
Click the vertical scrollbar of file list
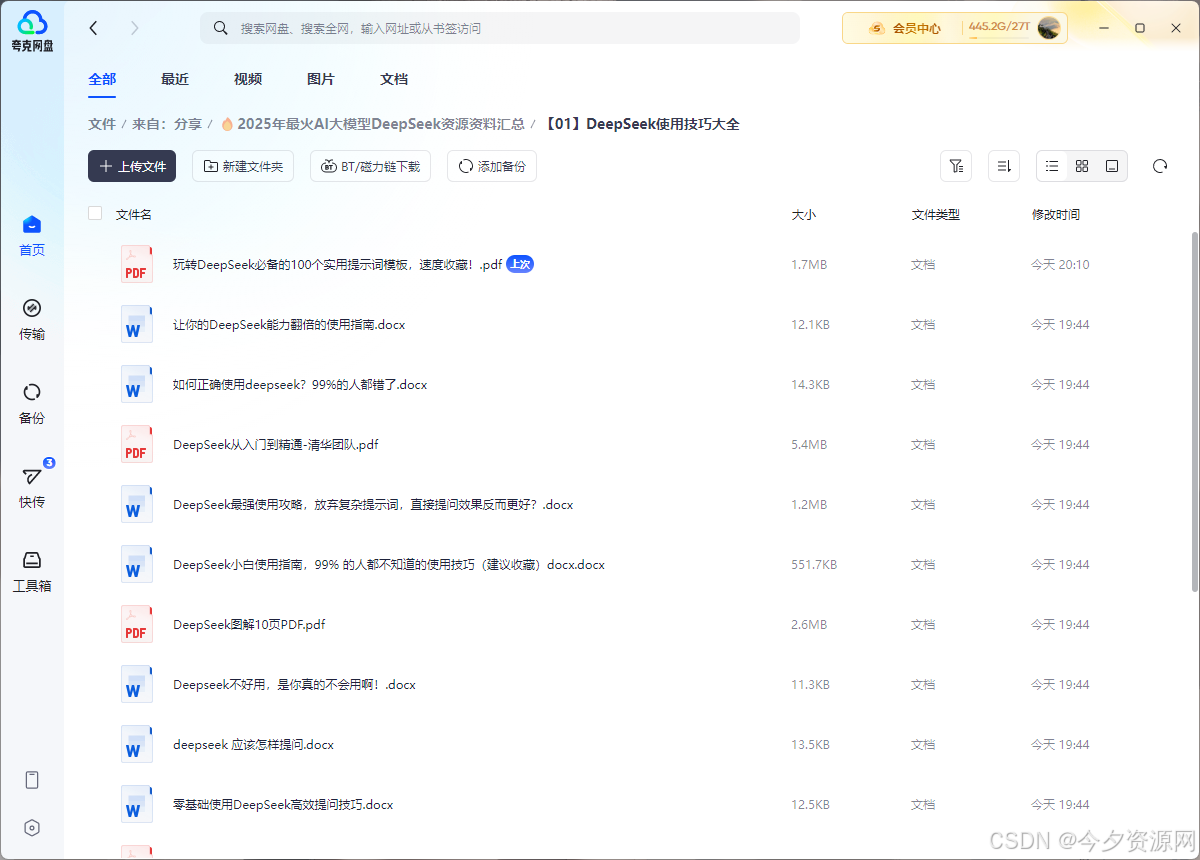click(1195, 410)
